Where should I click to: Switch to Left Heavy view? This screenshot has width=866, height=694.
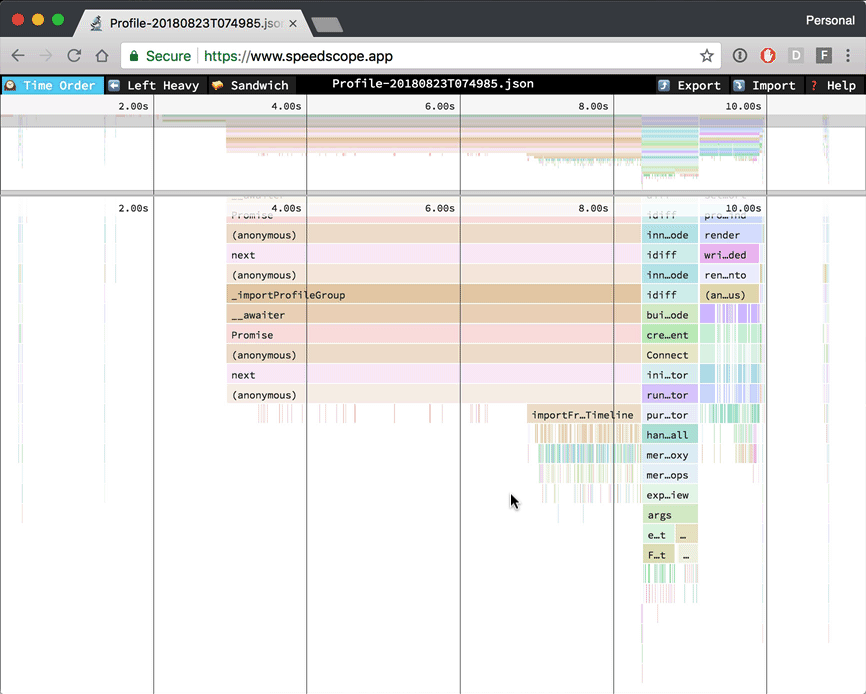(x=154, y=86)
